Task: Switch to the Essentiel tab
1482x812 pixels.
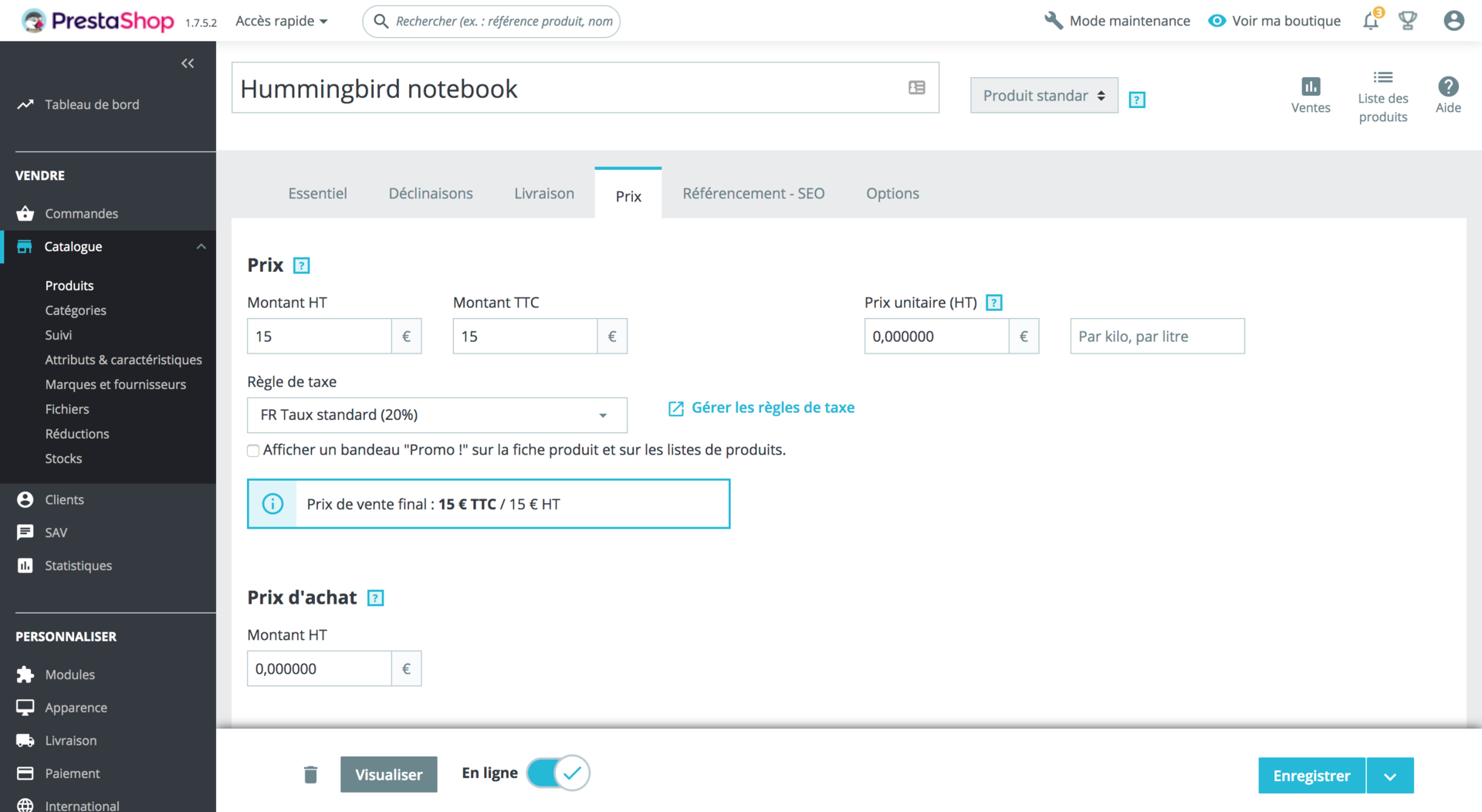Action: tap(317, 194)
